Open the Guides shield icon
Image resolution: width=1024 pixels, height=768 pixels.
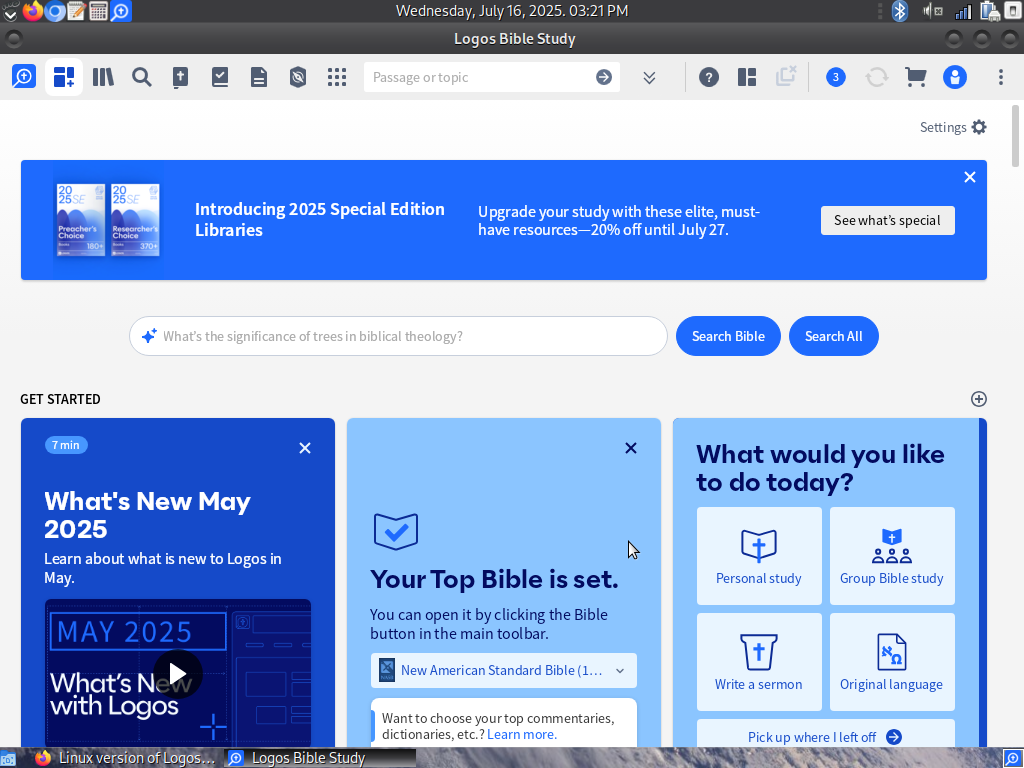(x=298, y=77)
